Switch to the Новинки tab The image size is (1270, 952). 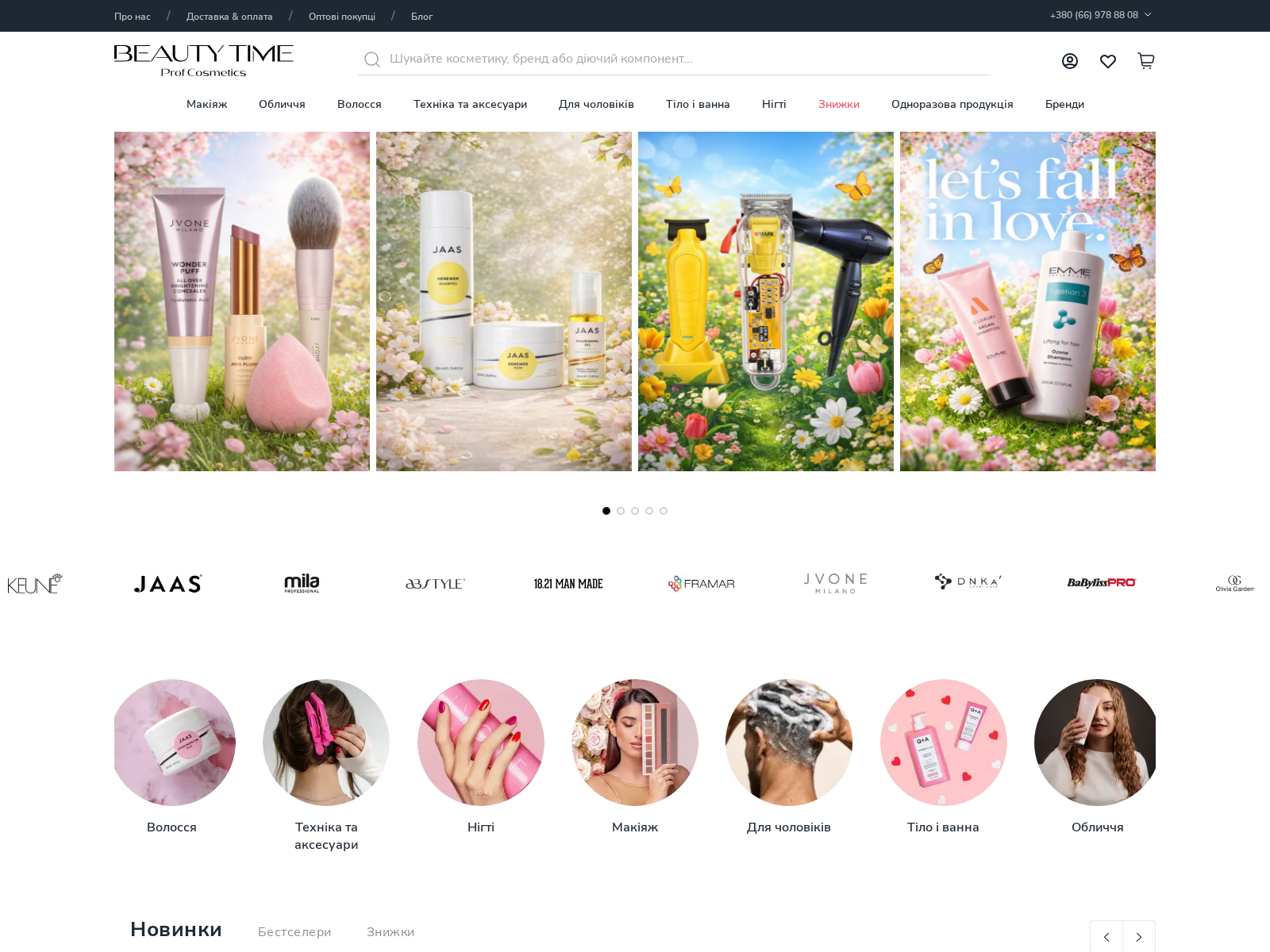(x=176, y=930)
